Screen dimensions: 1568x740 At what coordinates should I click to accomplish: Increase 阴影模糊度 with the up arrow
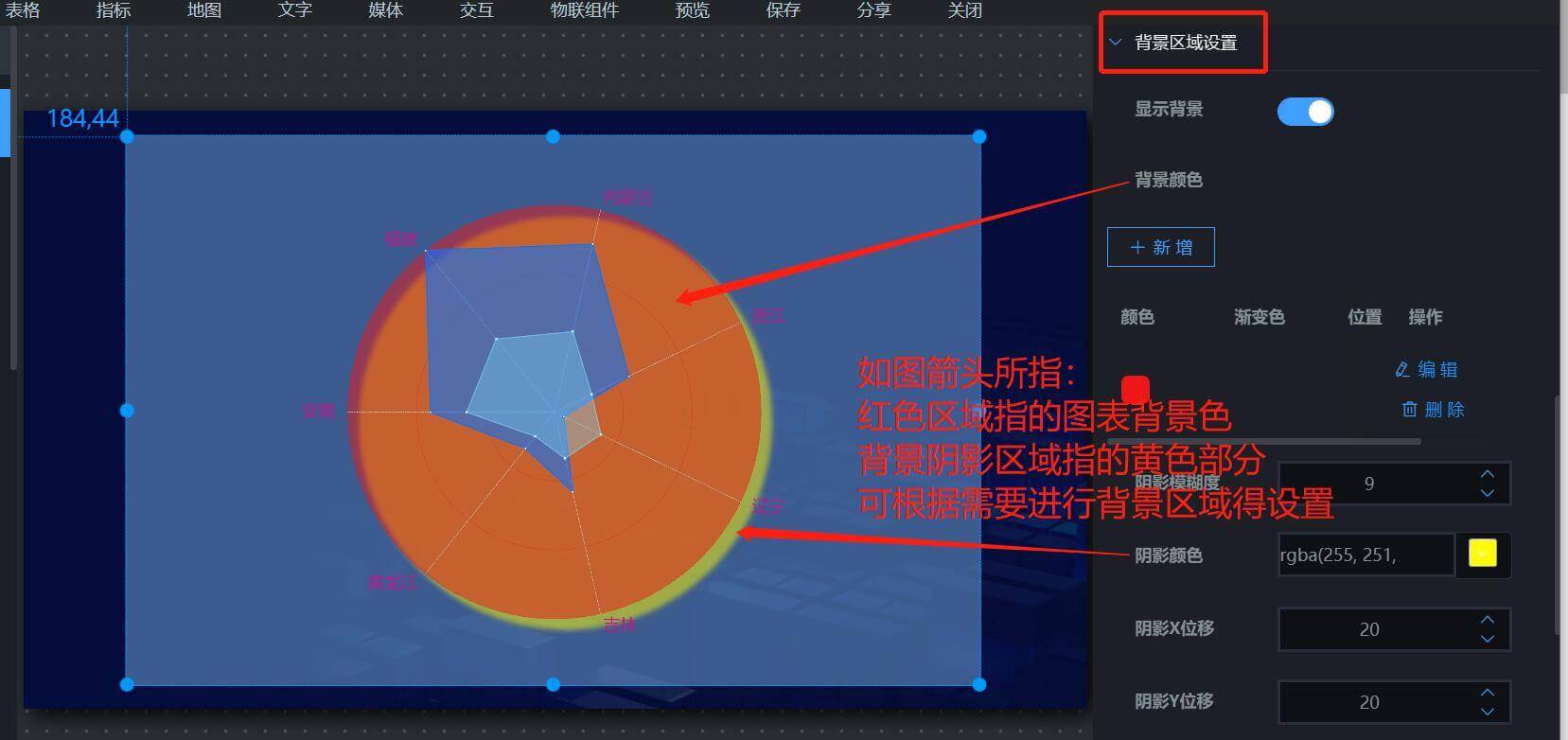[1488, 473]
